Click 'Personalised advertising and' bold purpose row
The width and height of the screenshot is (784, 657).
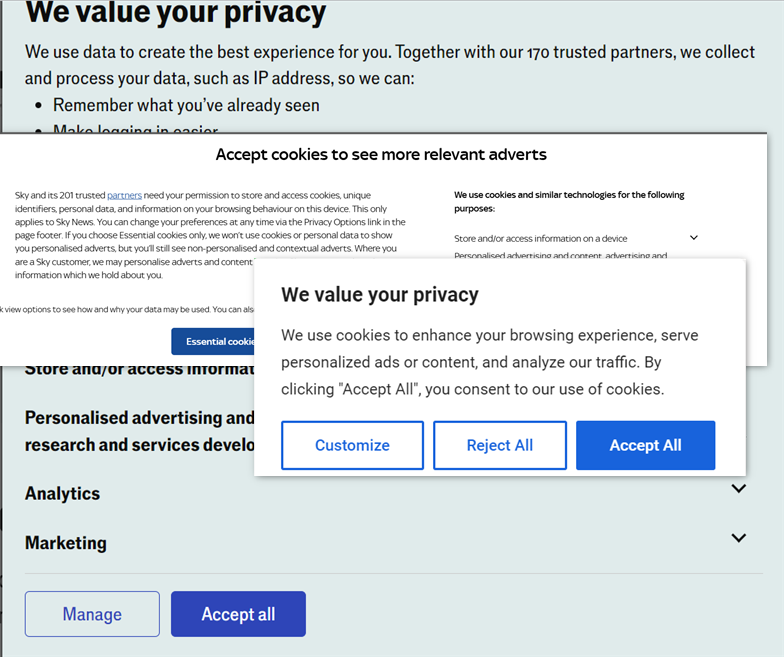click(138, 418)
